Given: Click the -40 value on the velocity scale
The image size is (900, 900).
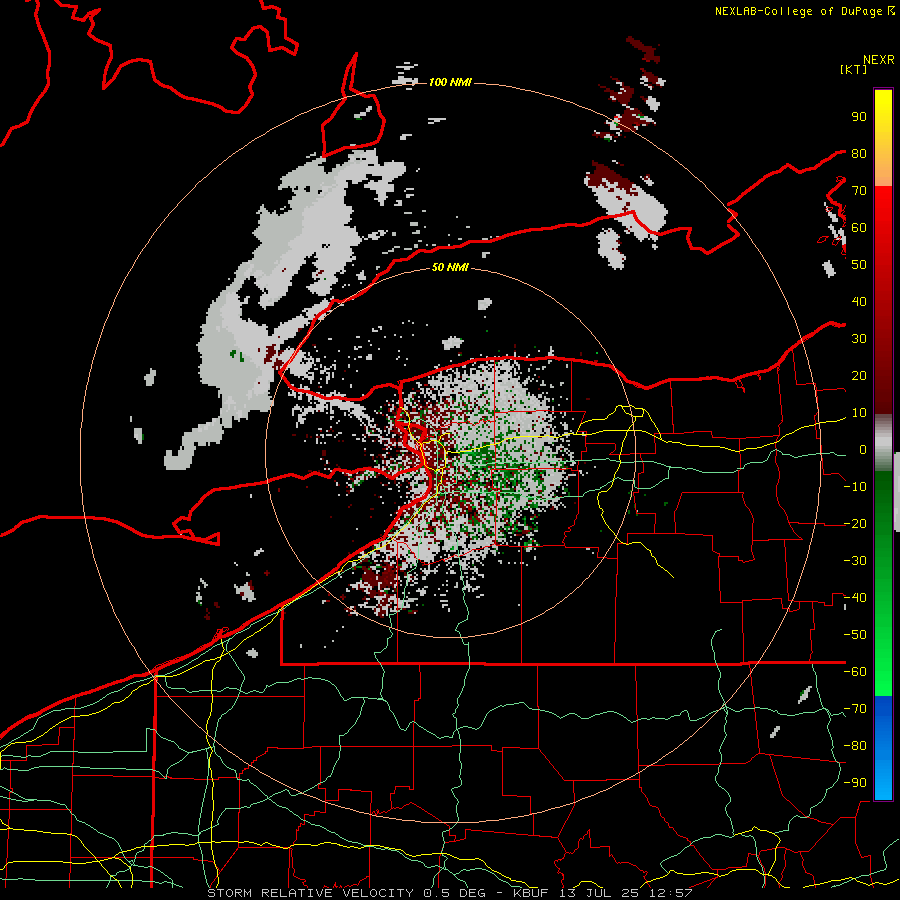Looking at the screenshot, I should click(x=855, y=598).
